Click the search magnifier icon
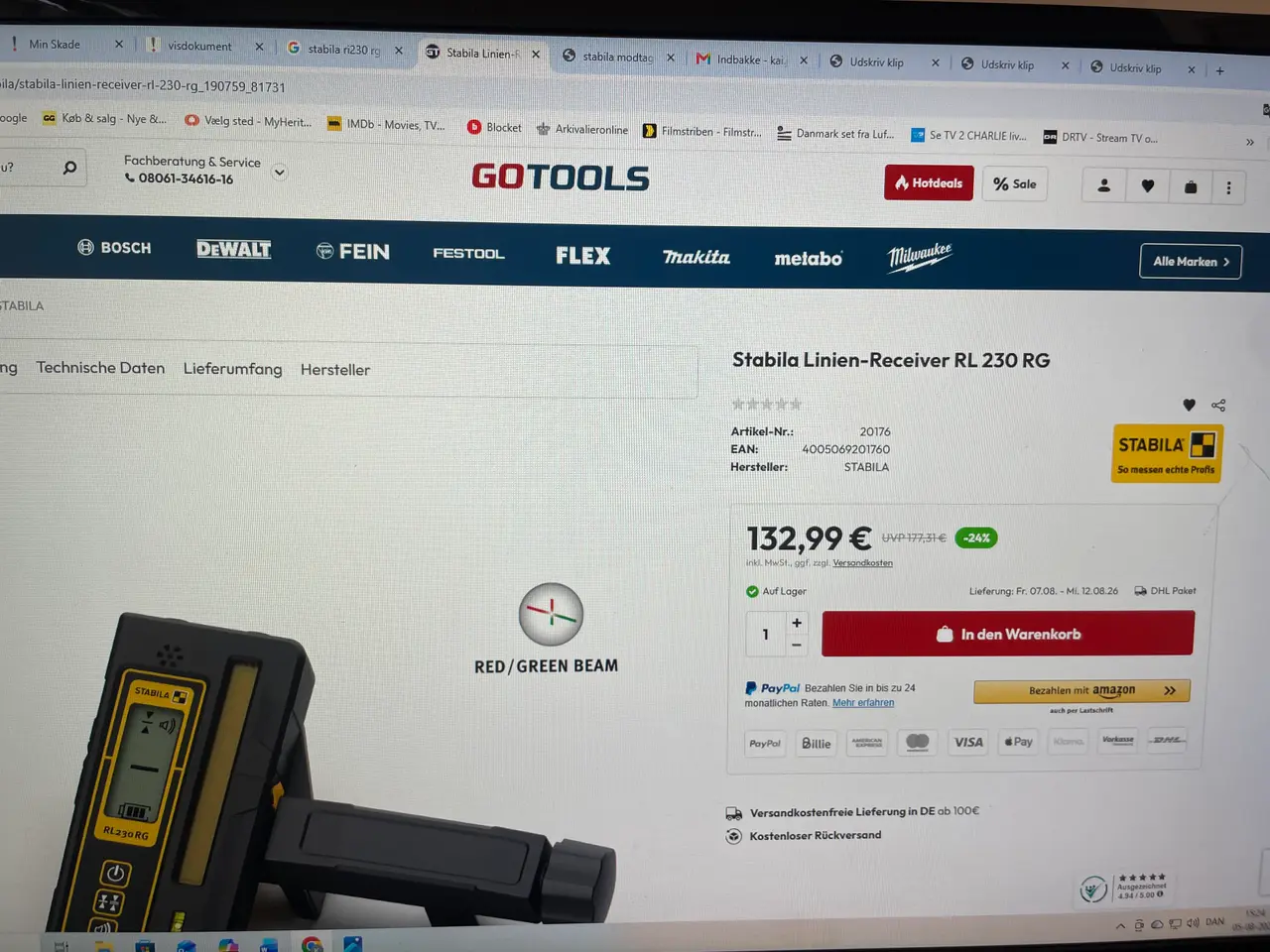The height and width of the screenshot is (952, 1270). [69, 168]
